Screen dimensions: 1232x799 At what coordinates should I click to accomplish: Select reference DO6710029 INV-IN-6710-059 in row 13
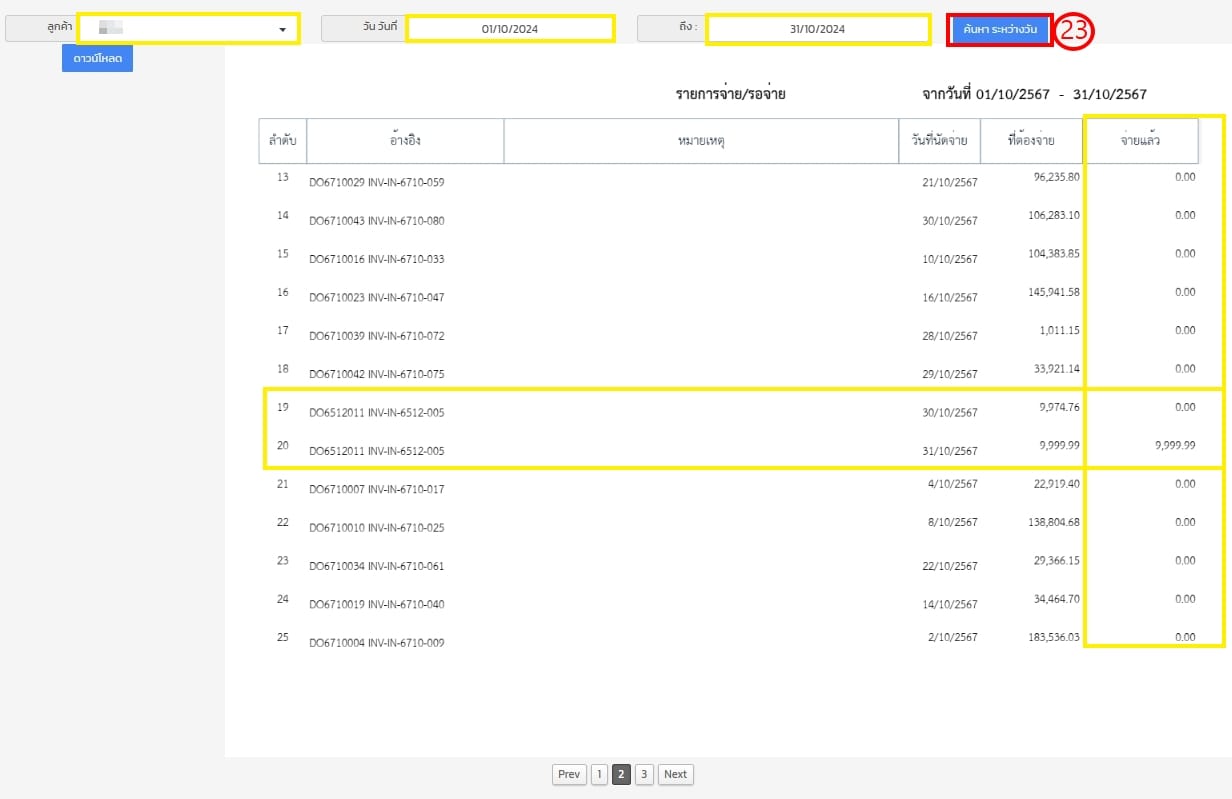pos(376,182)
